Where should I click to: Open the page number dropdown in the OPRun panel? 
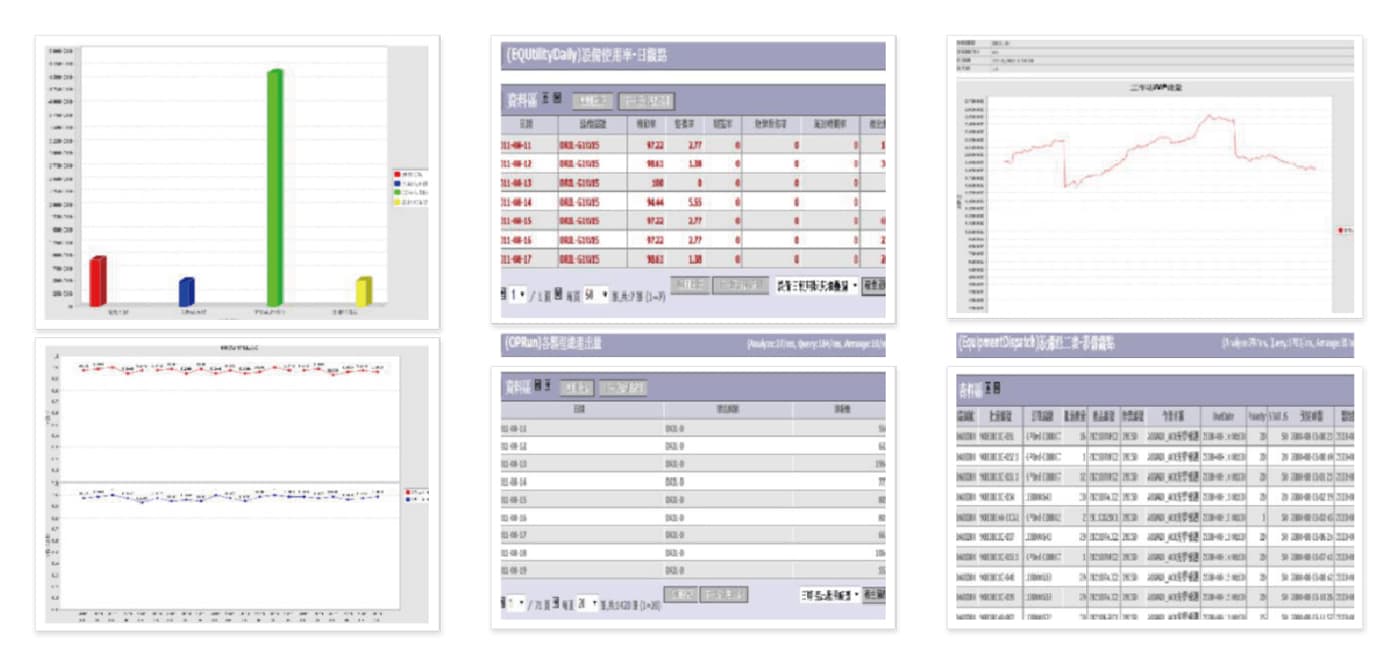click(516, 604)
